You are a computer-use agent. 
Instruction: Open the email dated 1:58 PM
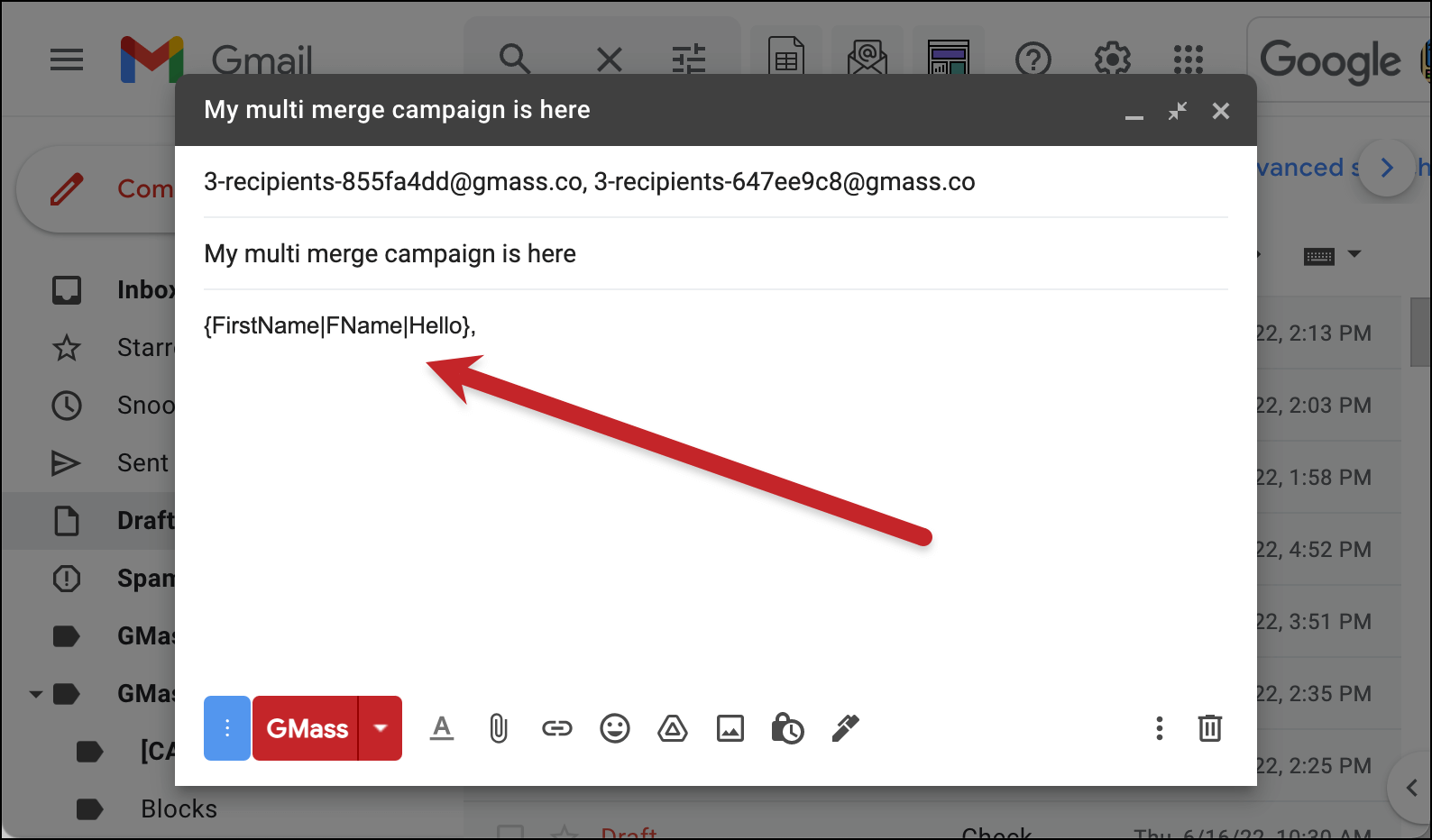coord(1329,478)
